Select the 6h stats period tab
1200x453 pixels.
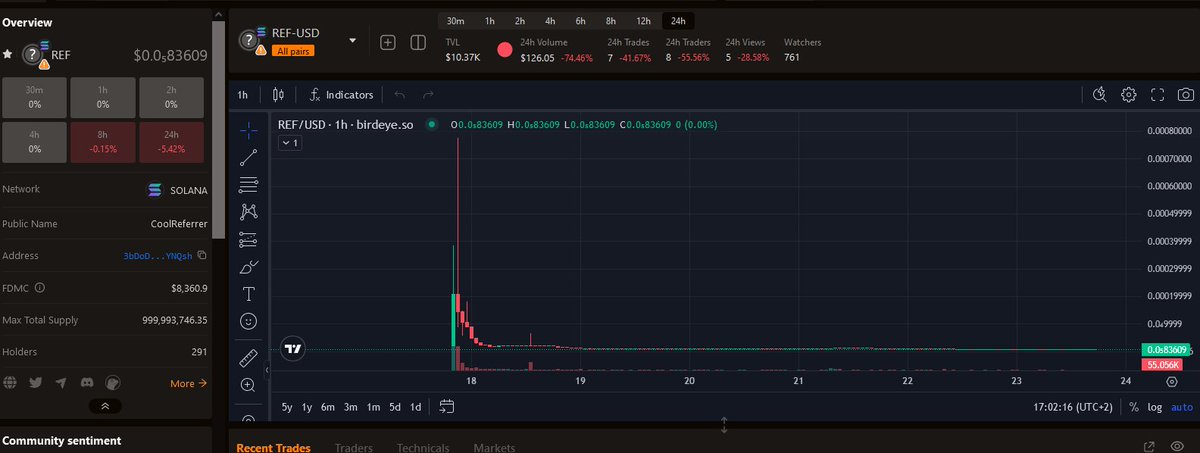[580, 21]
